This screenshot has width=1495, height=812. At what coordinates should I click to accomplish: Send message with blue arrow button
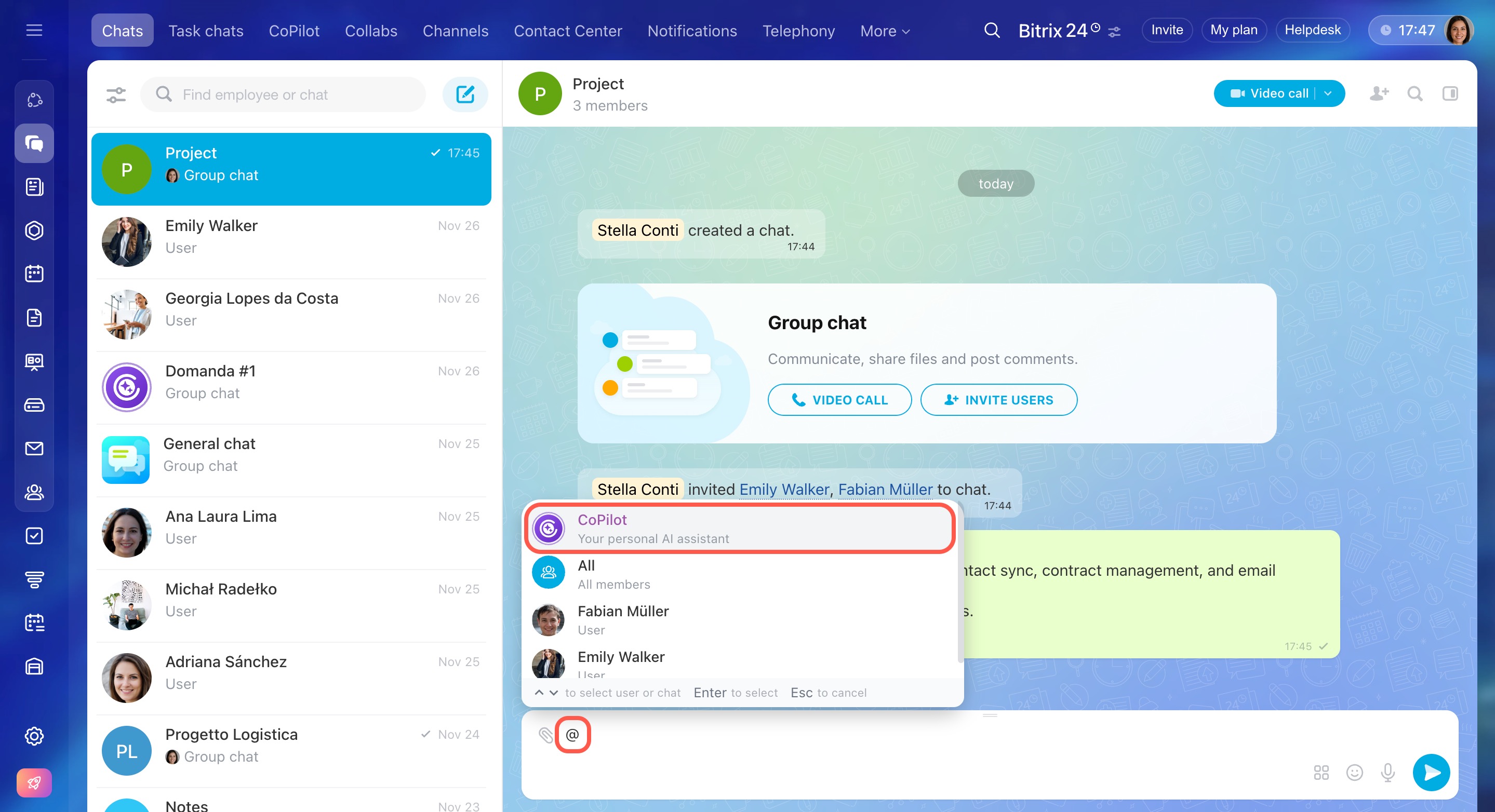1431,772
